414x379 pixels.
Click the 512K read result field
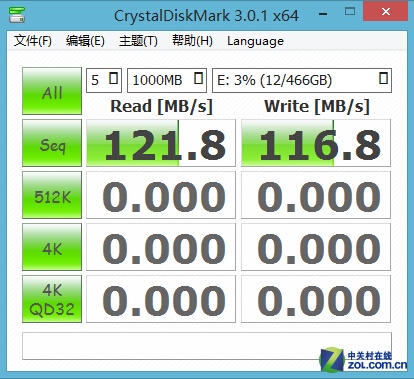coord(161,195)
